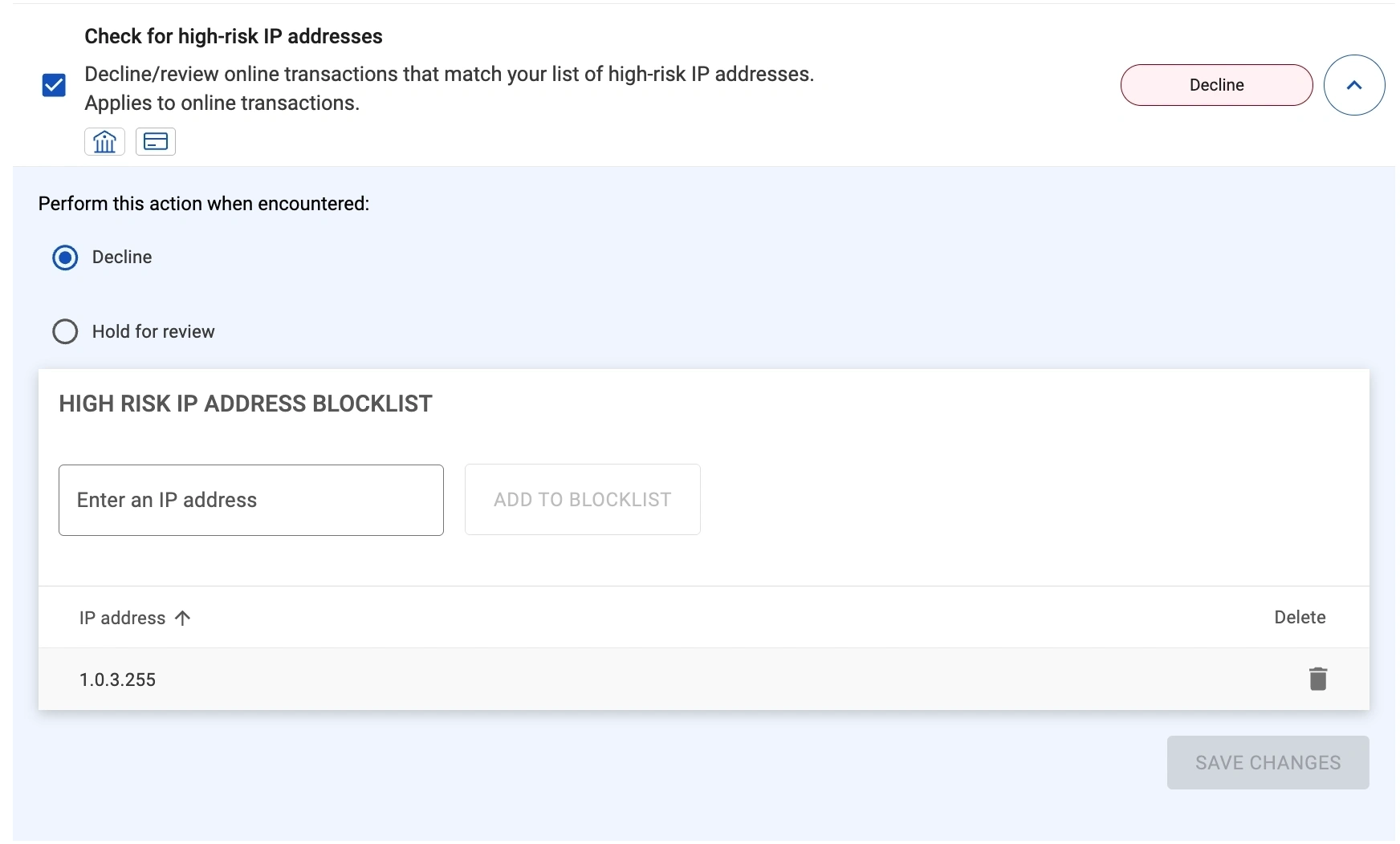1400x844 pixels.
Task: Select the Decline radio button
Action: [65, 258]
